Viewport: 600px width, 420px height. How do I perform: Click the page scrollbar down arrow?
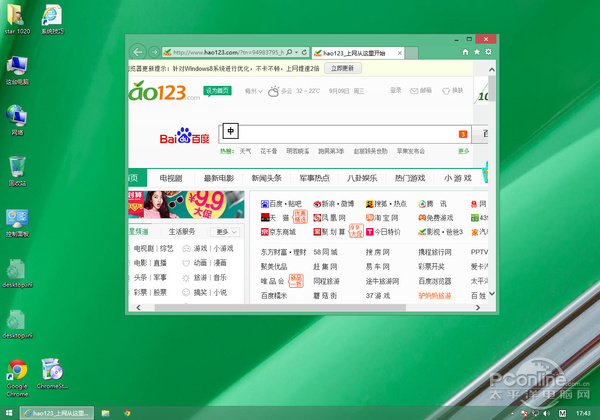[x=492, y=293]
